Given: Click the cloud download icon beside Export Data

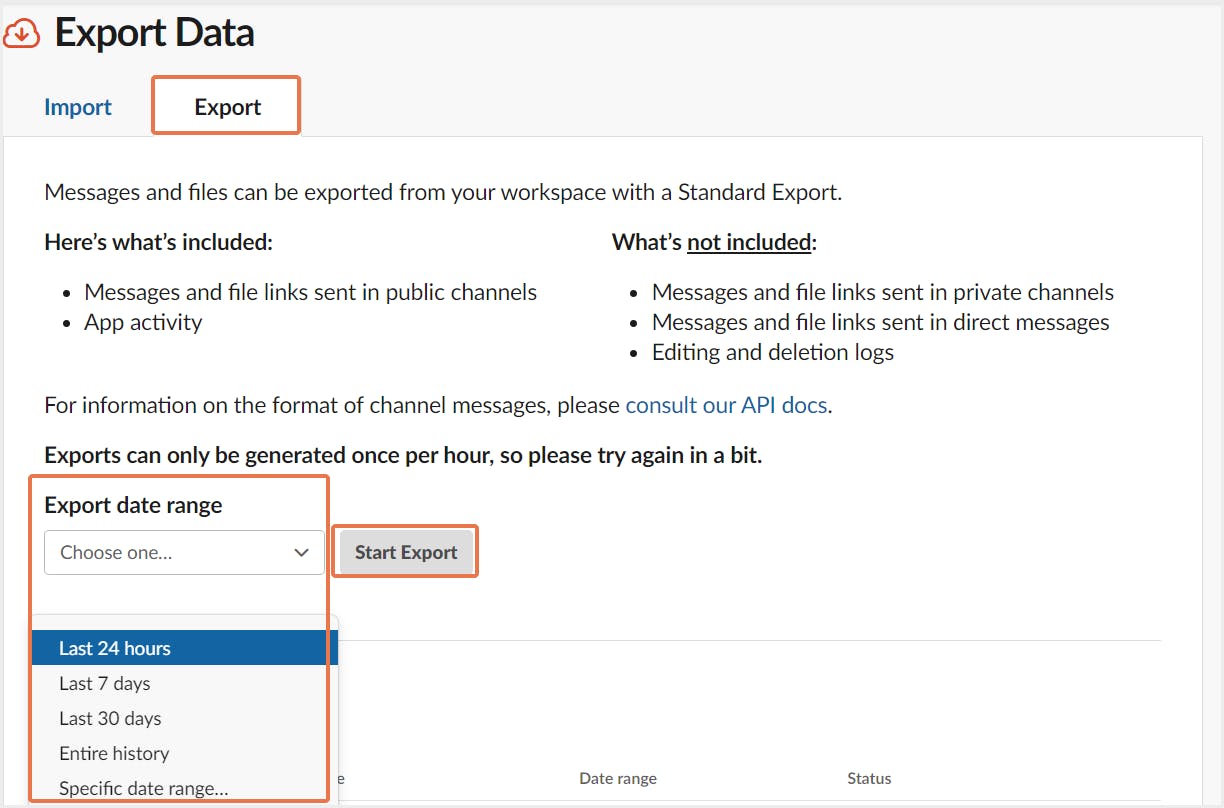Looking at the screenshot, I should (x=22, y=34).
